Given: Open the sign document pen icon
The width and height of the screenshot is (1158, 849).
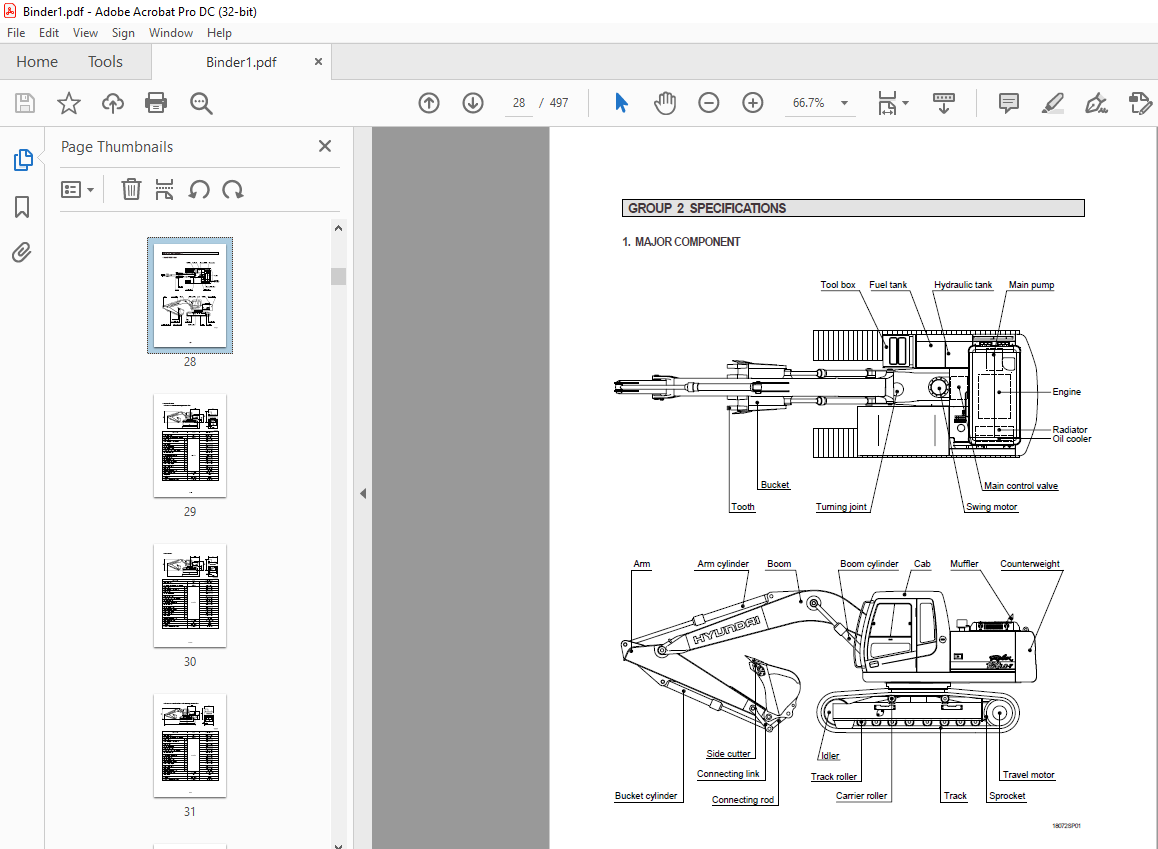Looking at the screenshot, I should (1096, 103).
